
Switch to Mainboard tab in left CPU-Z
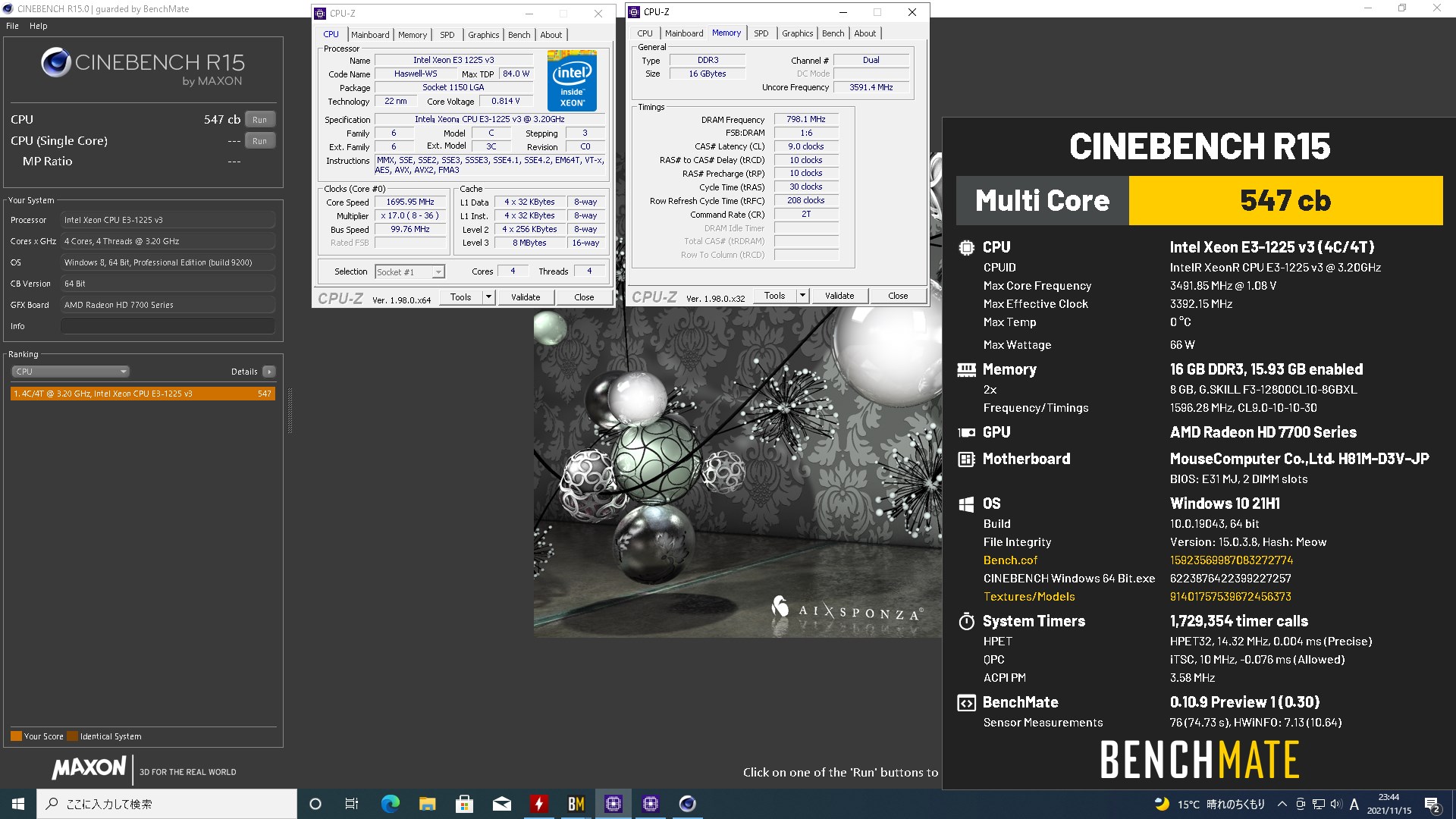click(370, 35)
